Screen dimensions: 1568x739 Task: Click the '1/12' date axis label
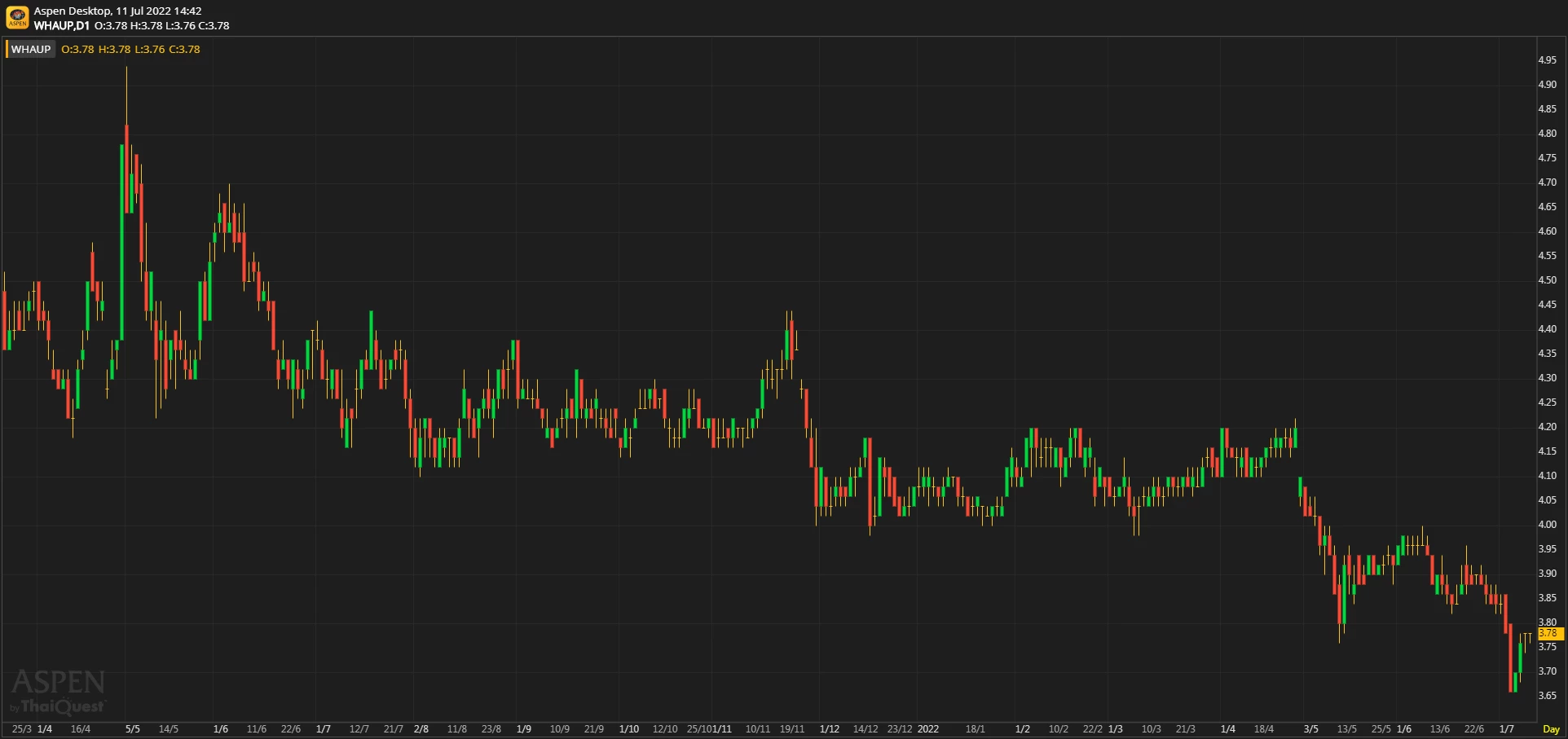point(830,729)
